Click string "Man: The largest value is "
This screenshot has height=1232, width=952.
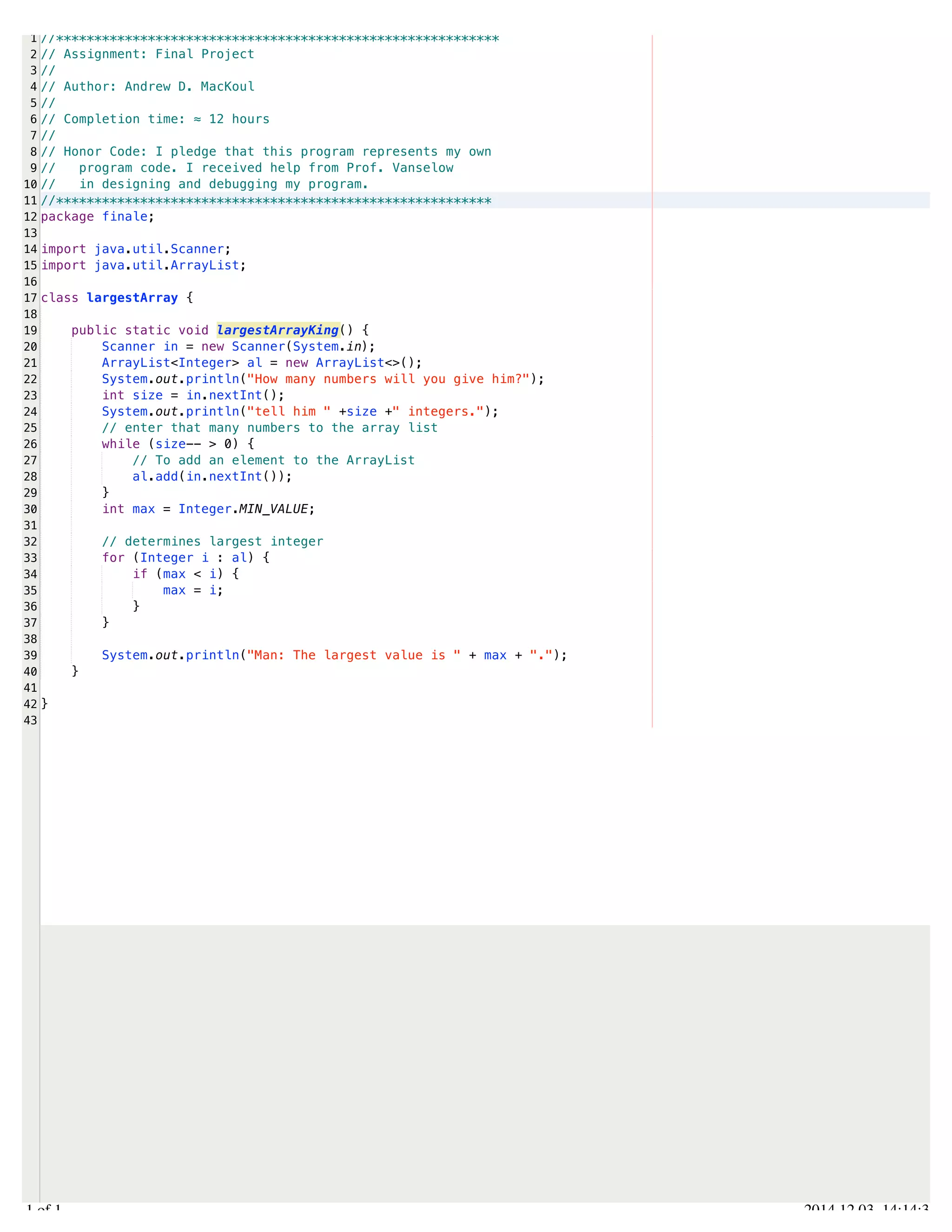(354, 655)
